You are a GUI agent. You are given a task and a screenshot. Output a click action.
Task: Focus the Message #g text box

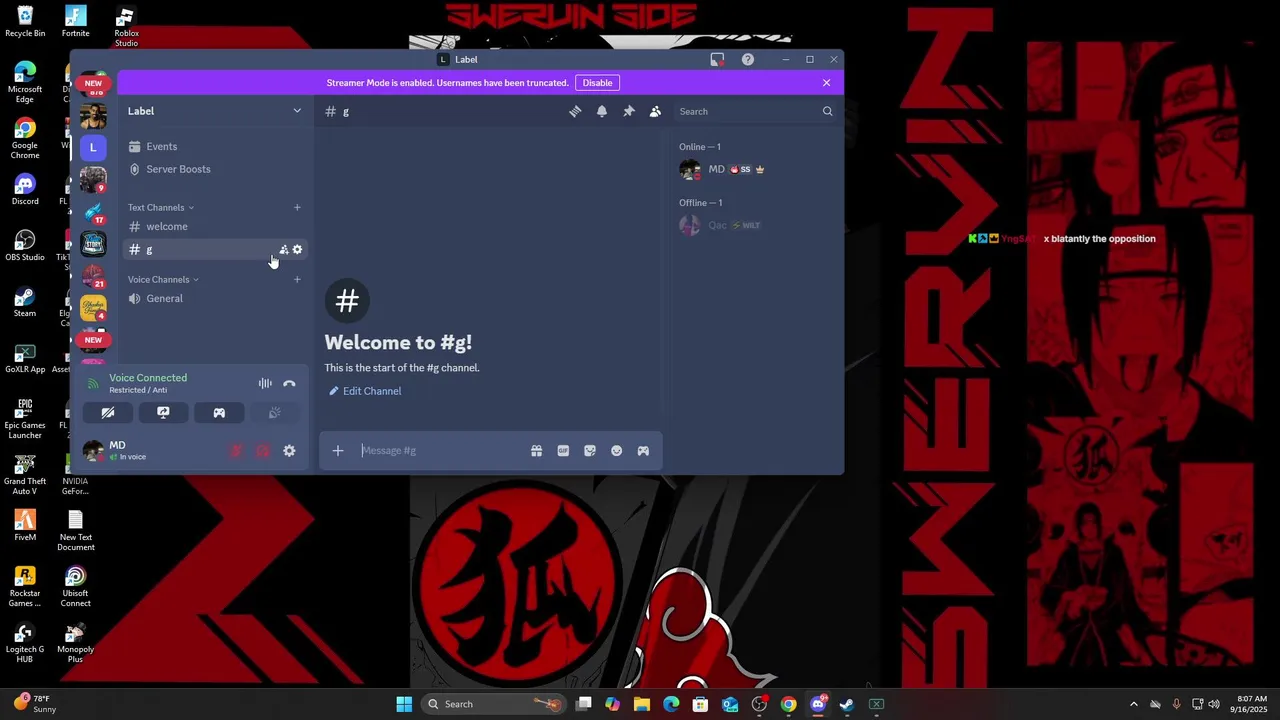coord(440,451)
